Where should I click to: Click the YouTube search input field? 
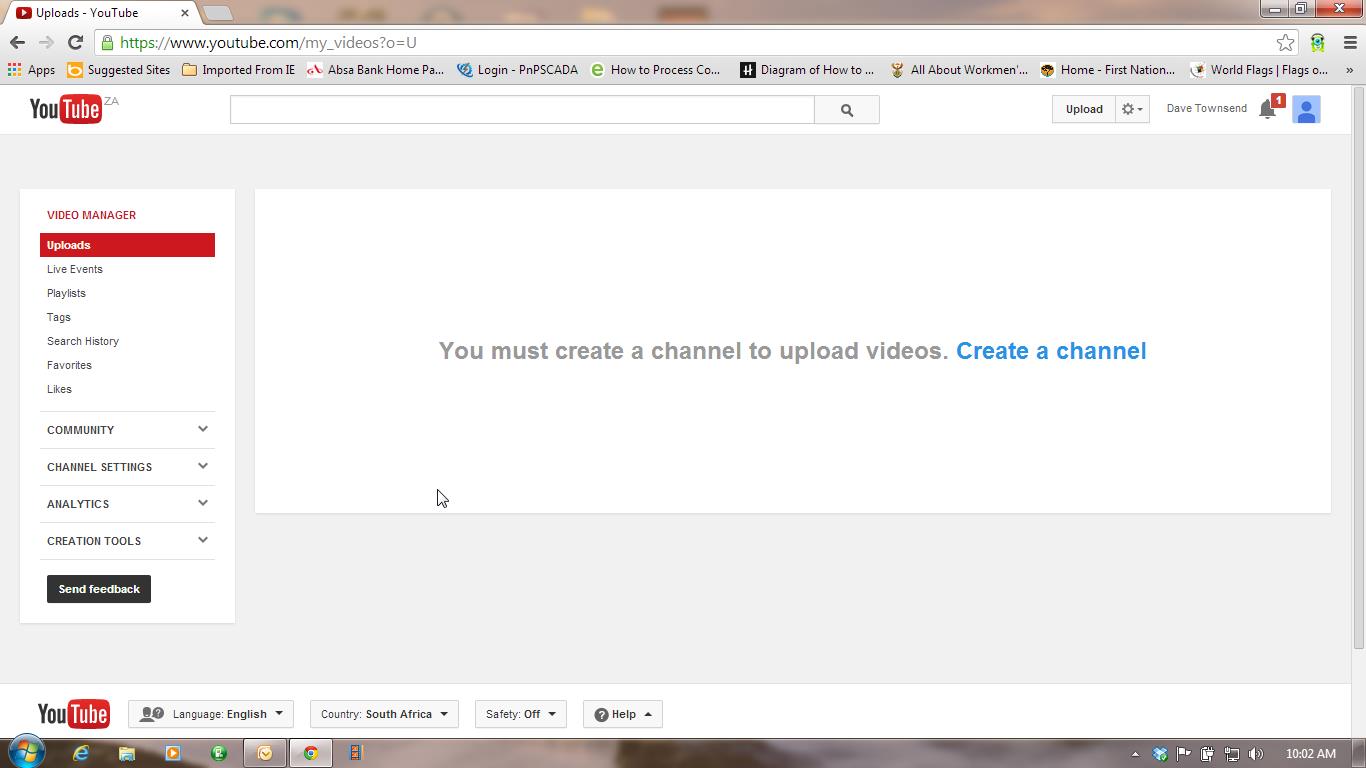tap(522, 110)
